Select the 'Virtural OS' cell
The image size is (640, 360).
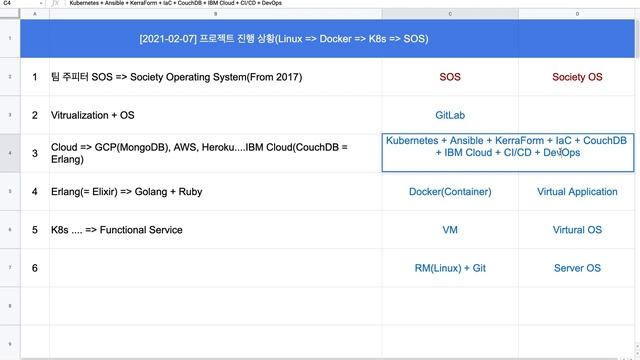coord(577,230)
